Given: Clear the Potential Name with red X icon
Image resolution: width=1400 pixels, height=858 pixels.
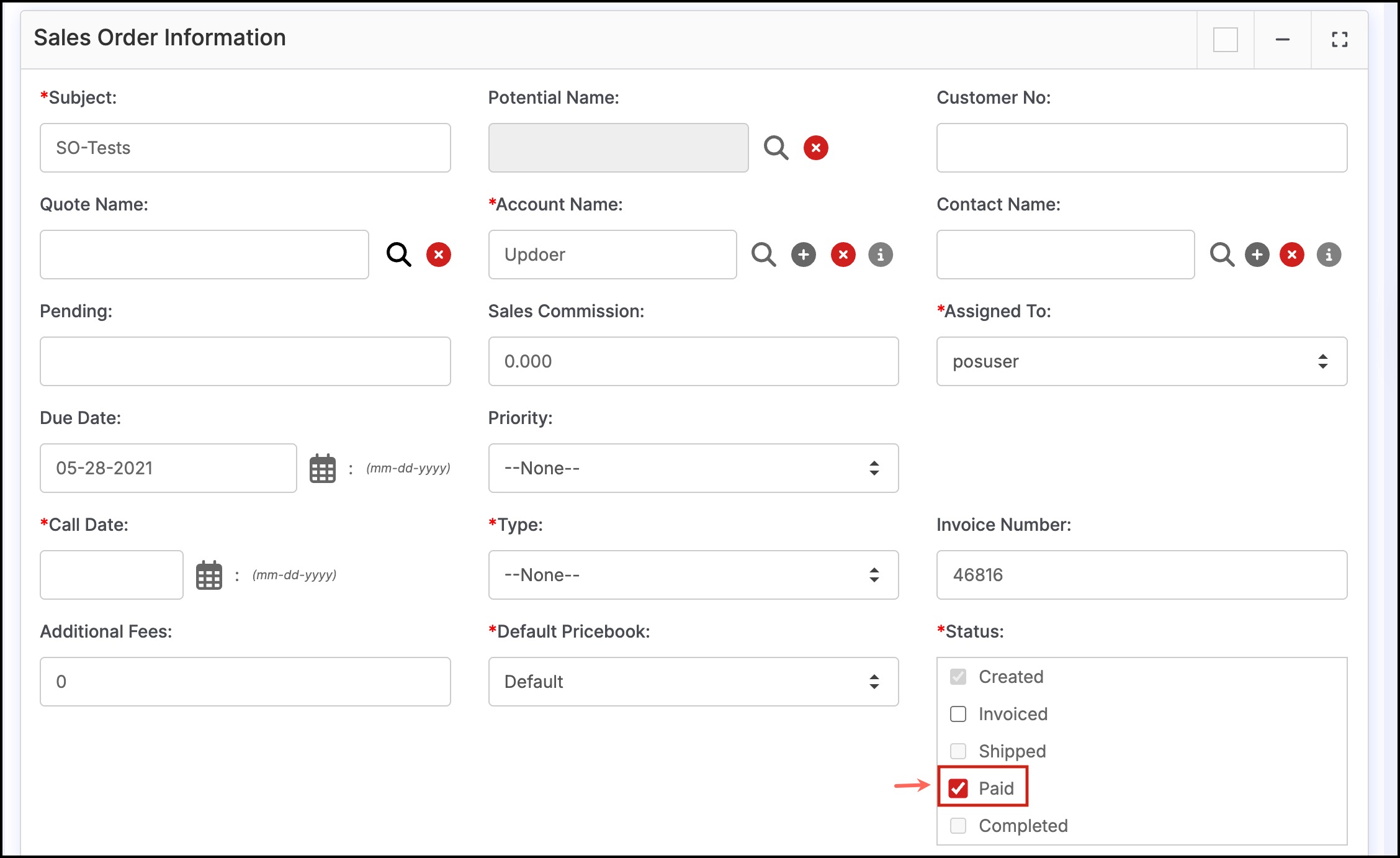Looking at the screenshot, I should [815, 148].
